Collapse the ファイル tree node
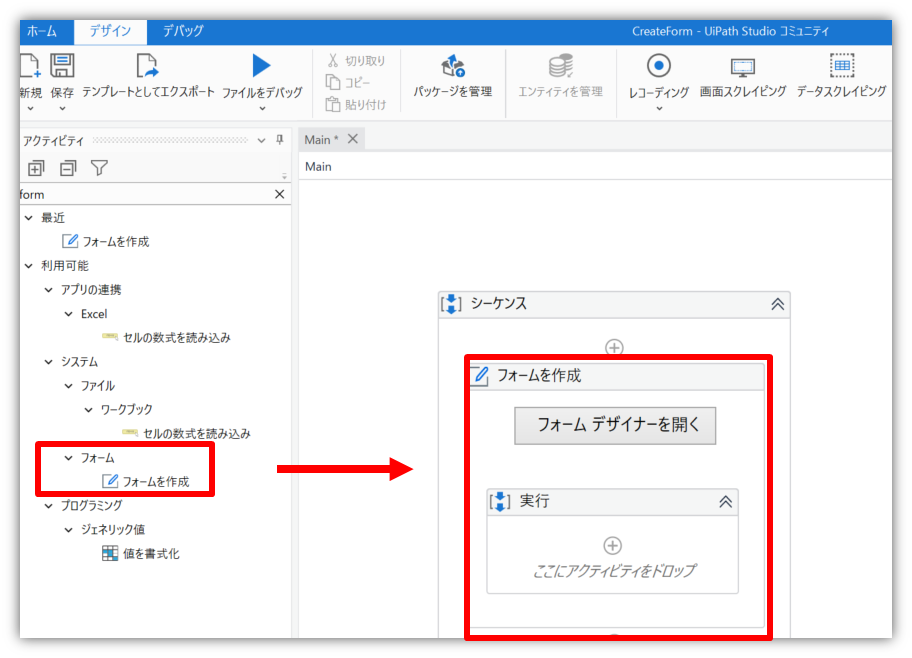This screenshot has height=658, width=912. coord(69,386)
